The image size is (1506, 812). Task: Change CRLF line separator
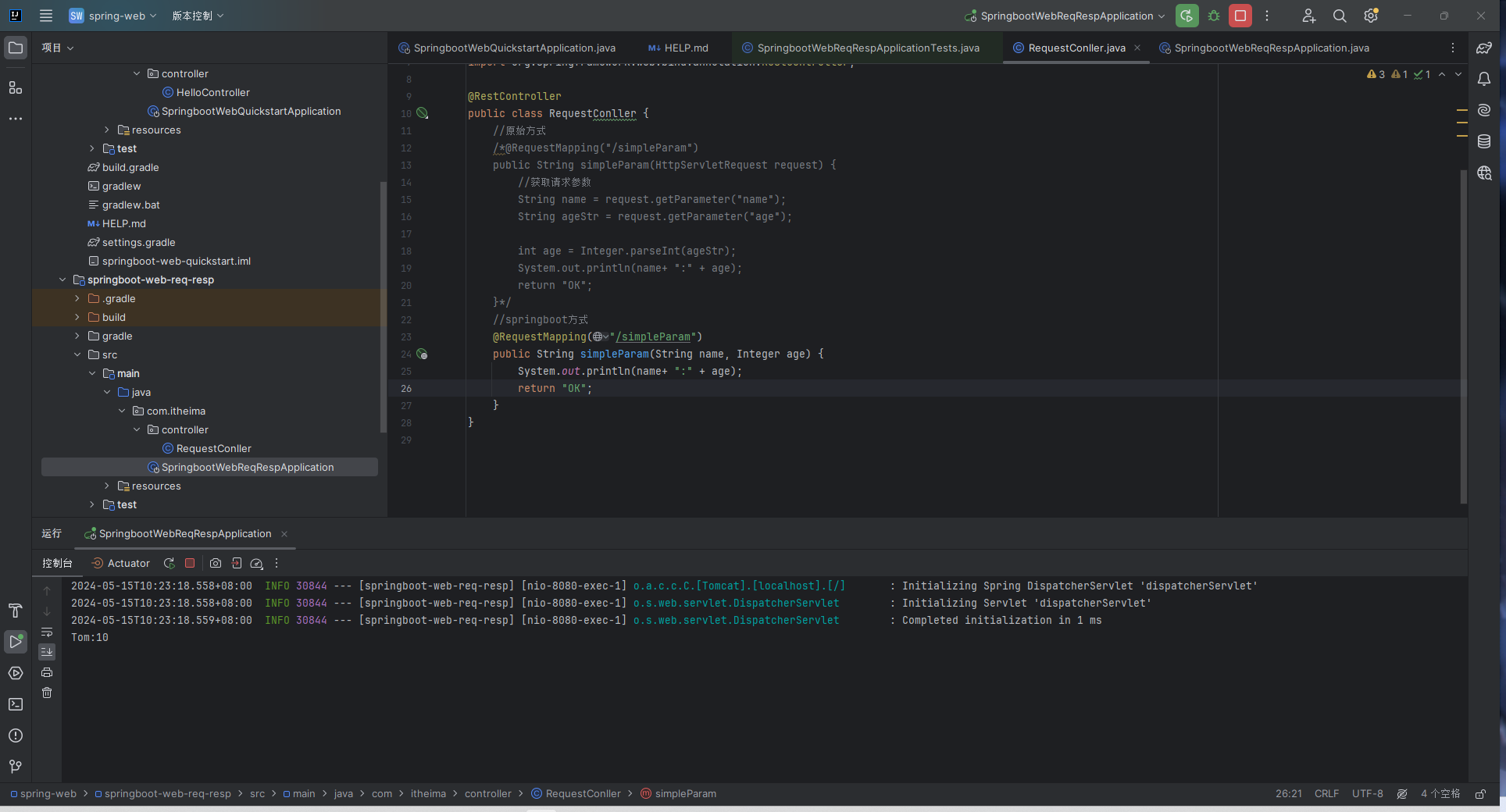click(1326, 793)
